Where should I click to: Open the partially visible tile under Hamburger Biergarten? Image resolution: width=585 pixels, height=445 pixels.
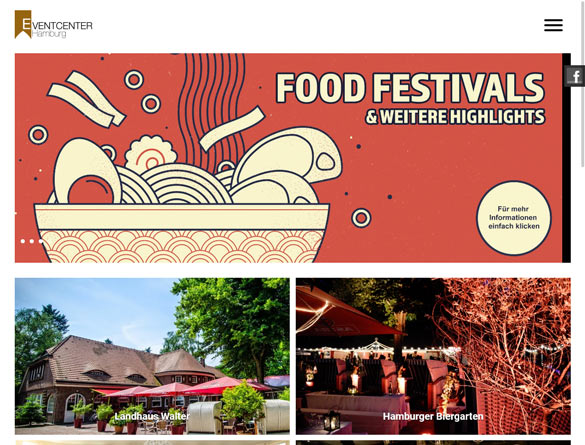pyautogui.click(x=433, y=443)
